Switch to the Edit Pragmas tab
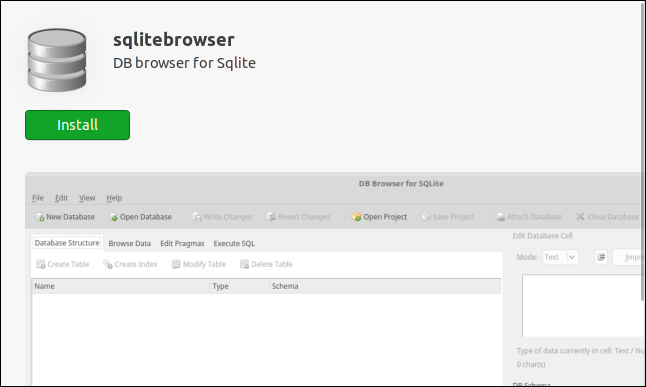 tap(182, 244)
